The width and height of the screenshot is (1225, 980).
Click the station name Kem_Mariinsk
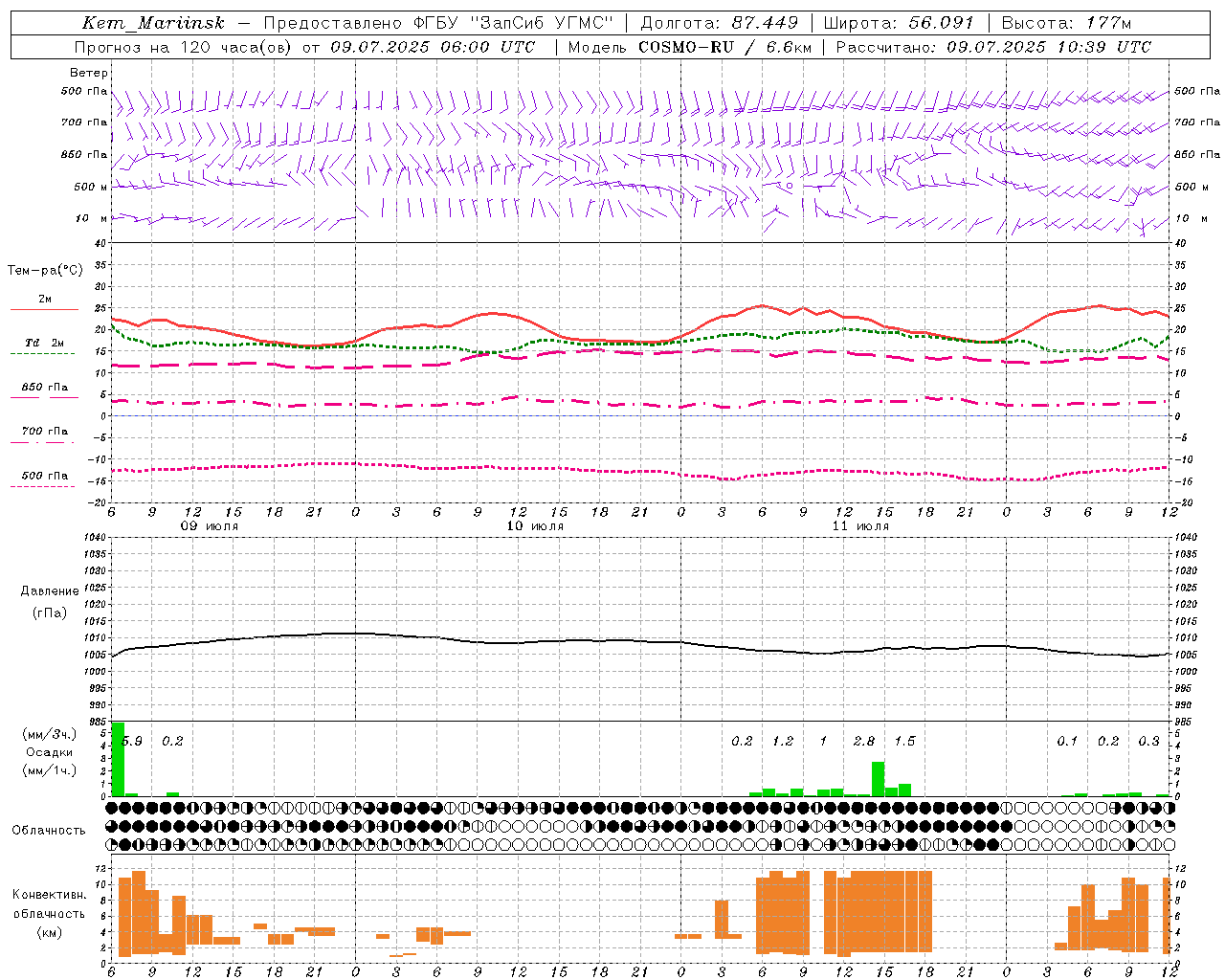[155, 23]
